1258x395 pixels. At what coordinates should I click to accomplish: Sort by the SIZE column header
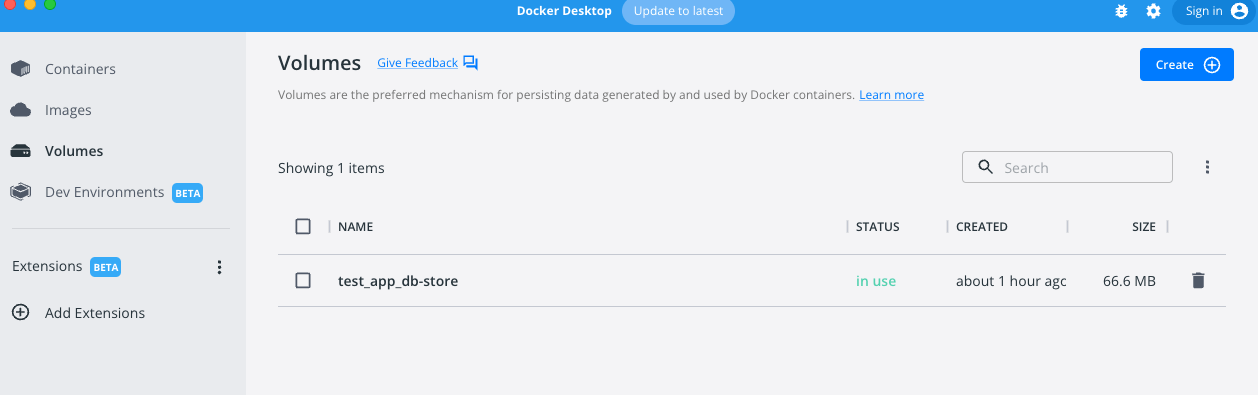click(x=1143, y=227)
